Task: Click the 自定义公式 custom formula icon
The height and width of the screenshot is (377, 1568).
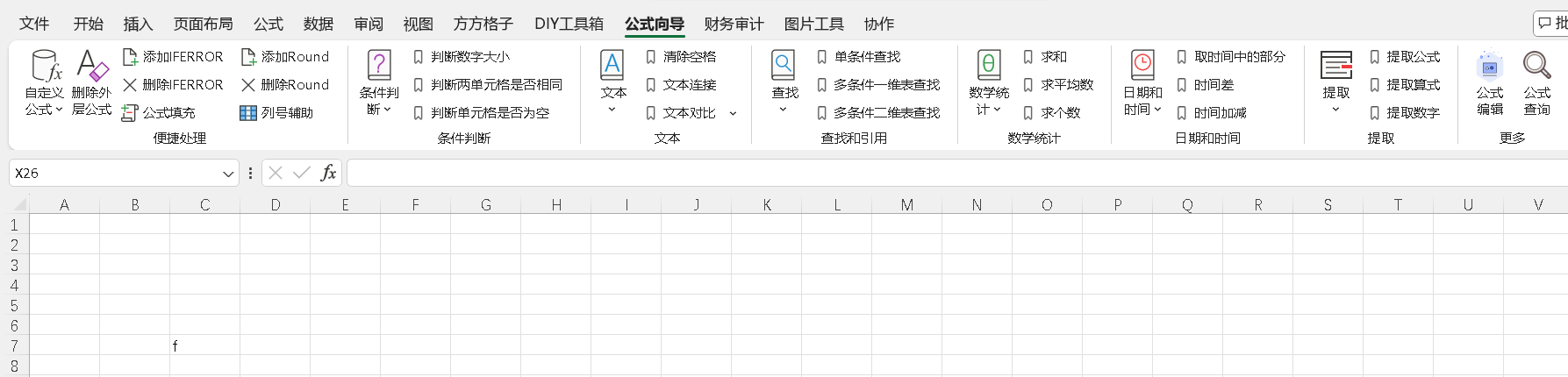Action: [45, 67]
